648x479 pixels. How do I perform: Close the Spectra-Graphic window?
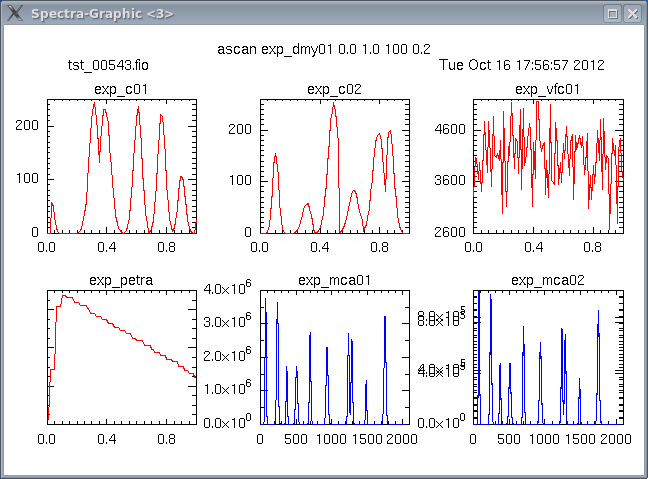point(632,14)
